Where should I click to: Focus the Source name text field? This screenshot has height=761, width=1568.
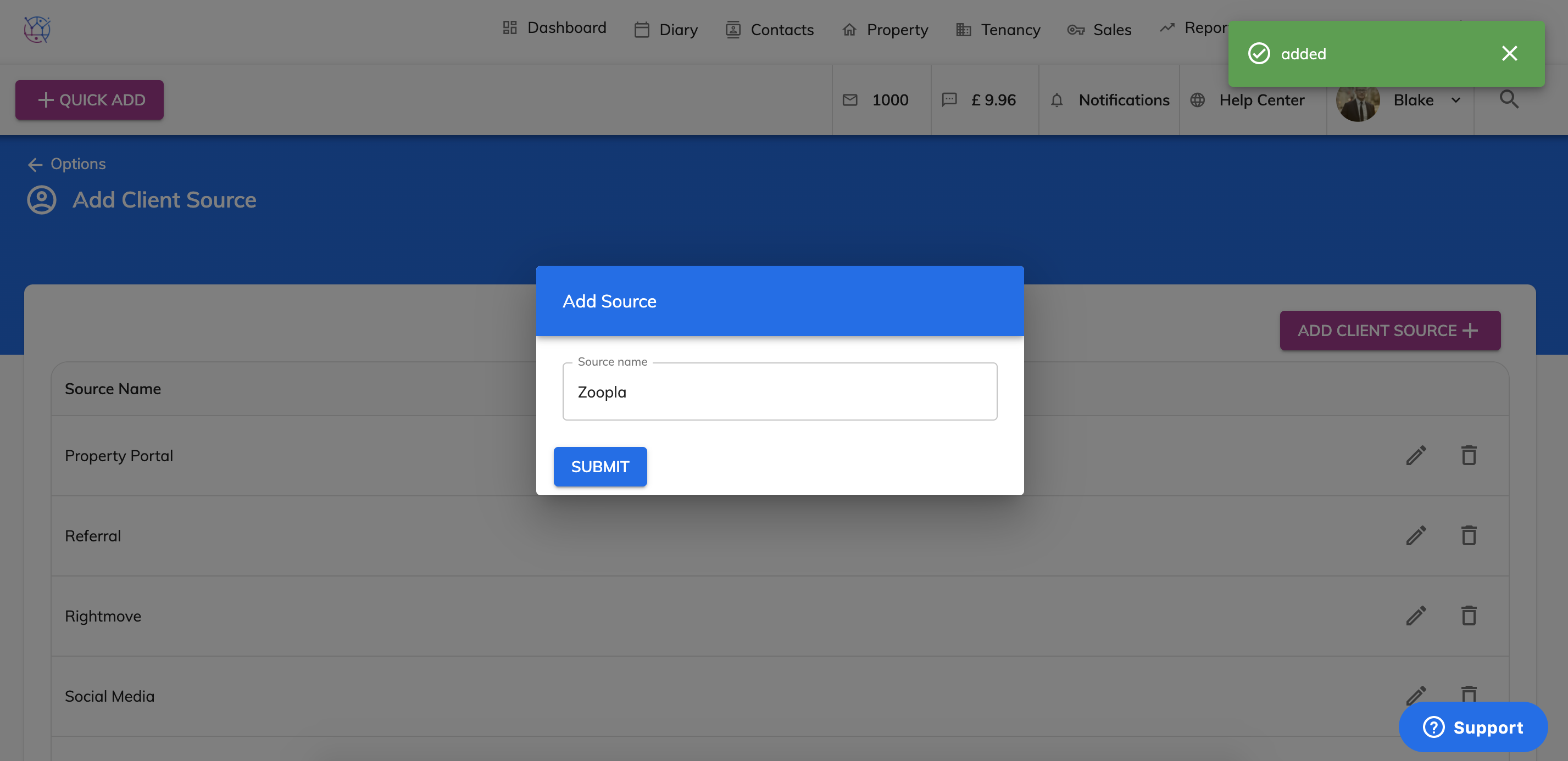pyautogui.click(x=779, y=391)
